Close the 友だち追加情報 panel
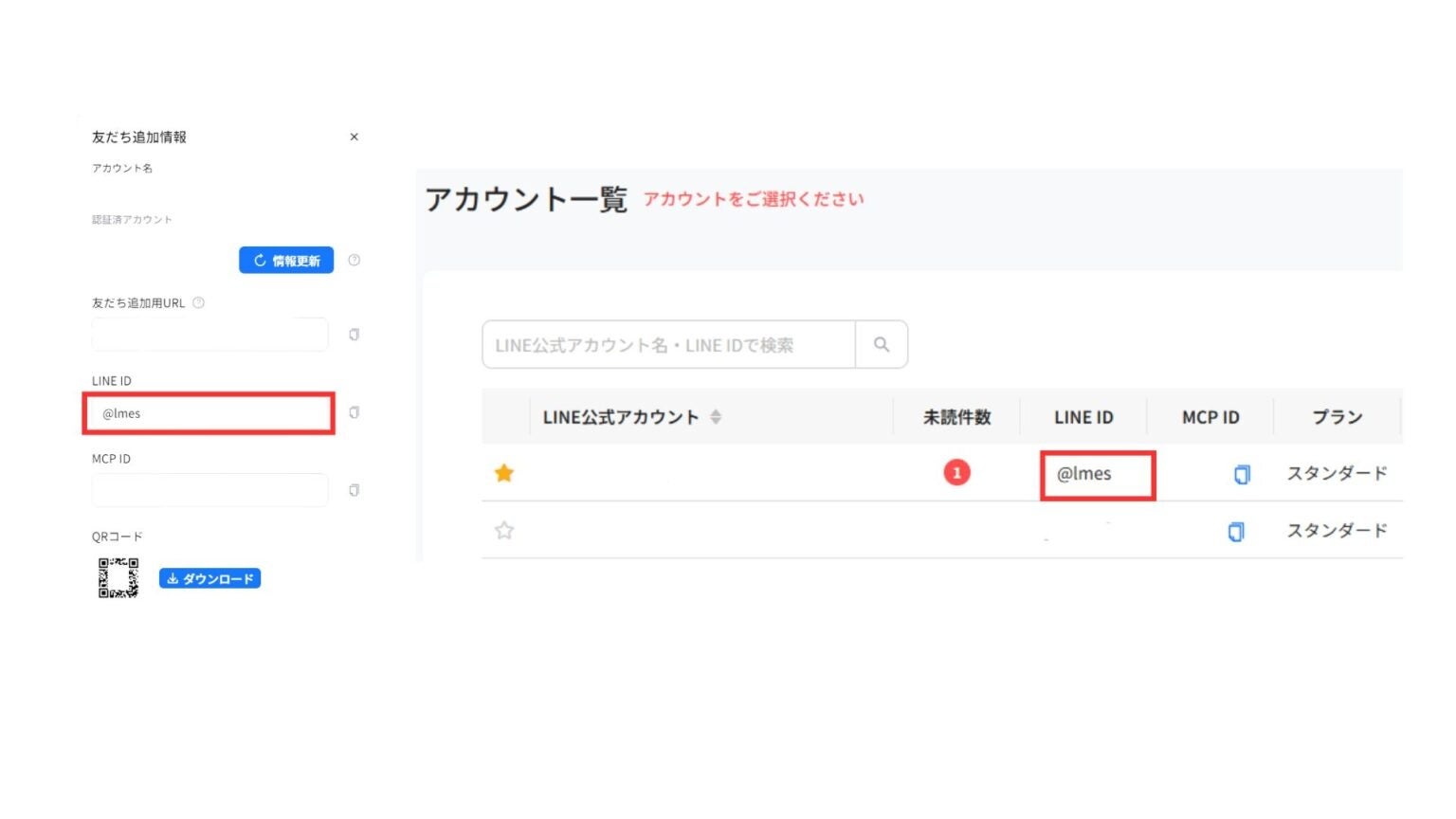This screenshot has width=1456, height=819. [x=354, y=137]
